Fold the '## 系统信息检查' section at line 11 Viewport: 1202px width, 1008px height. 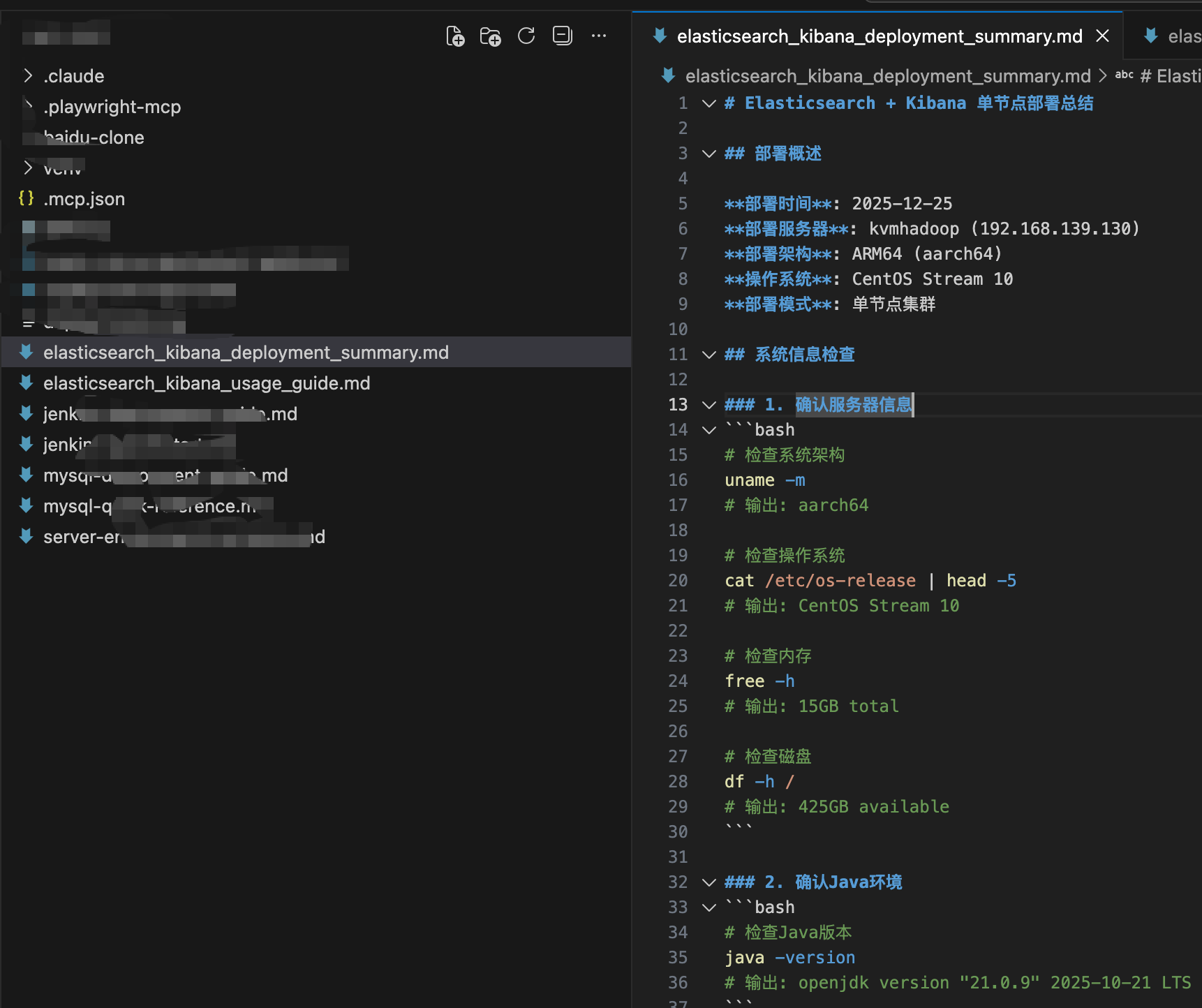pyautogui.click(x=709, y=355)
